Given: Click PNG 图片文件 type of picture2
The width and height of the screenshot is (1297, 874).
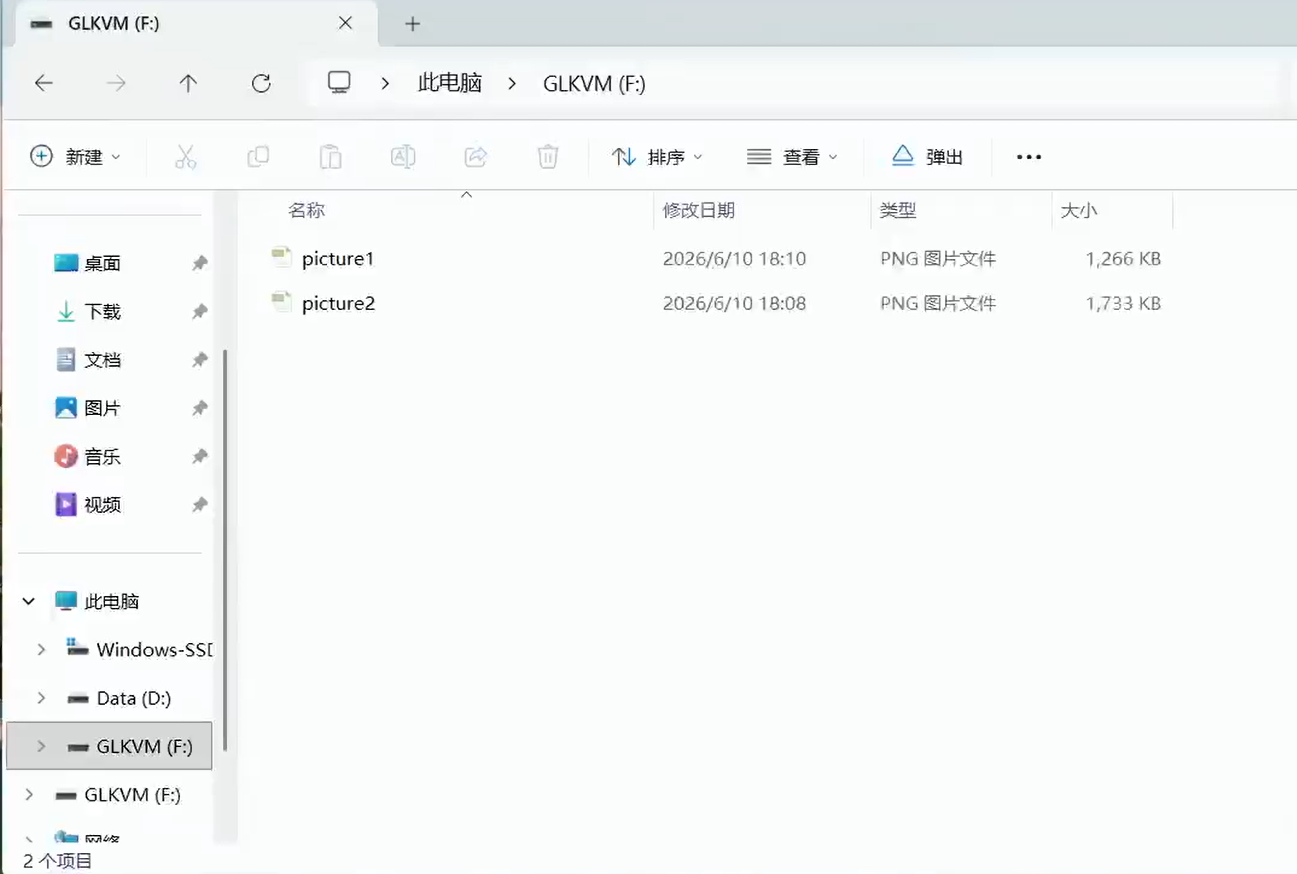Looking at the screenshot, I should [938, 303].
